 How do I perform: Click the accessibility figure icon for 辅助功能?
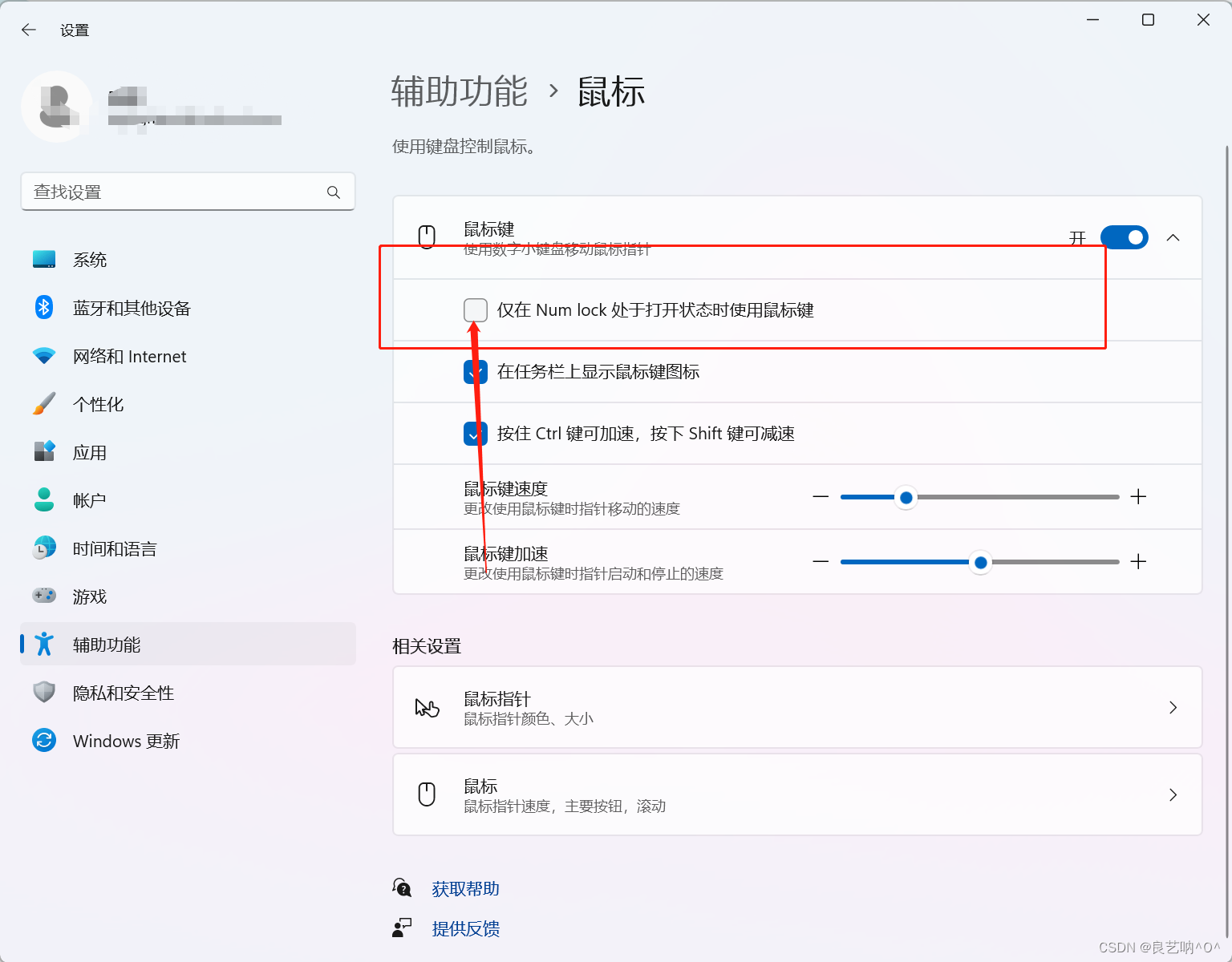tap(44, 645)
